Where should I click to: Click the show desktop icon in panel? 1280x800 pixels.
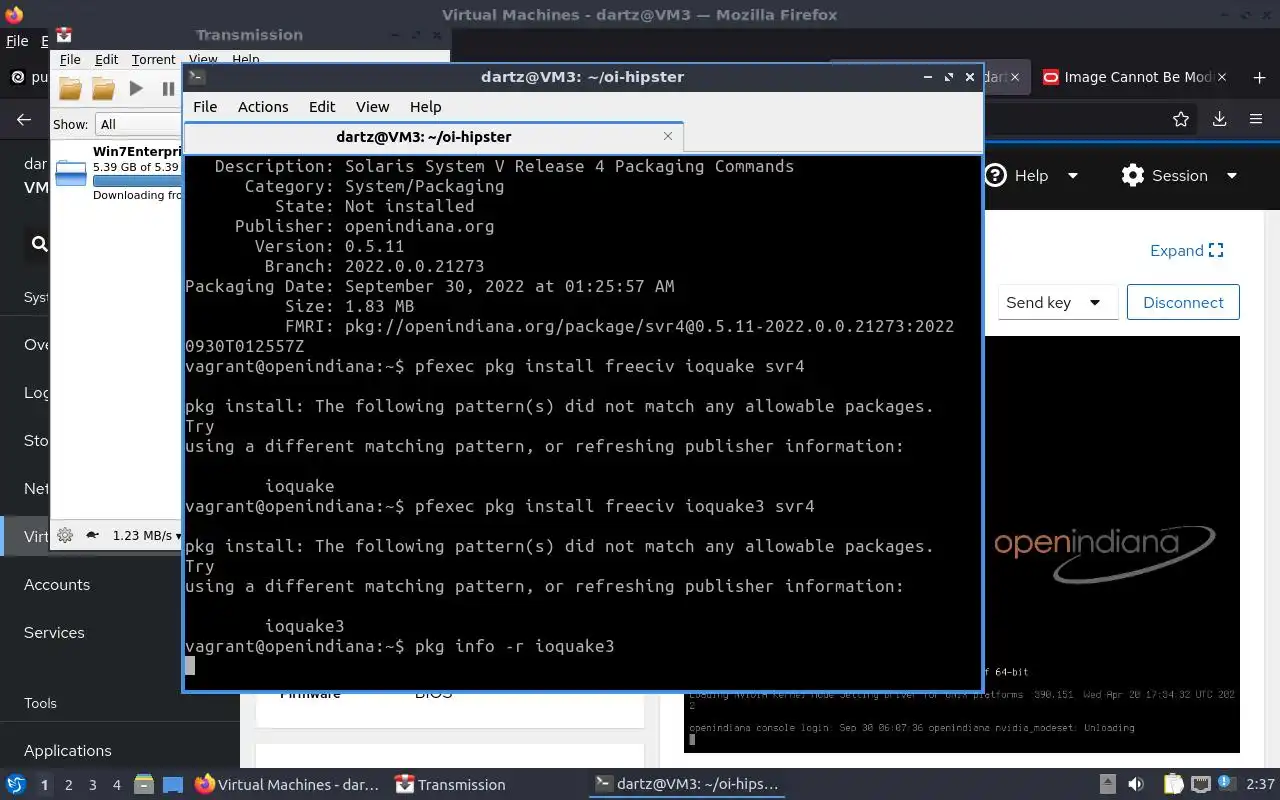pyautogui.click(x=172, y=784)
